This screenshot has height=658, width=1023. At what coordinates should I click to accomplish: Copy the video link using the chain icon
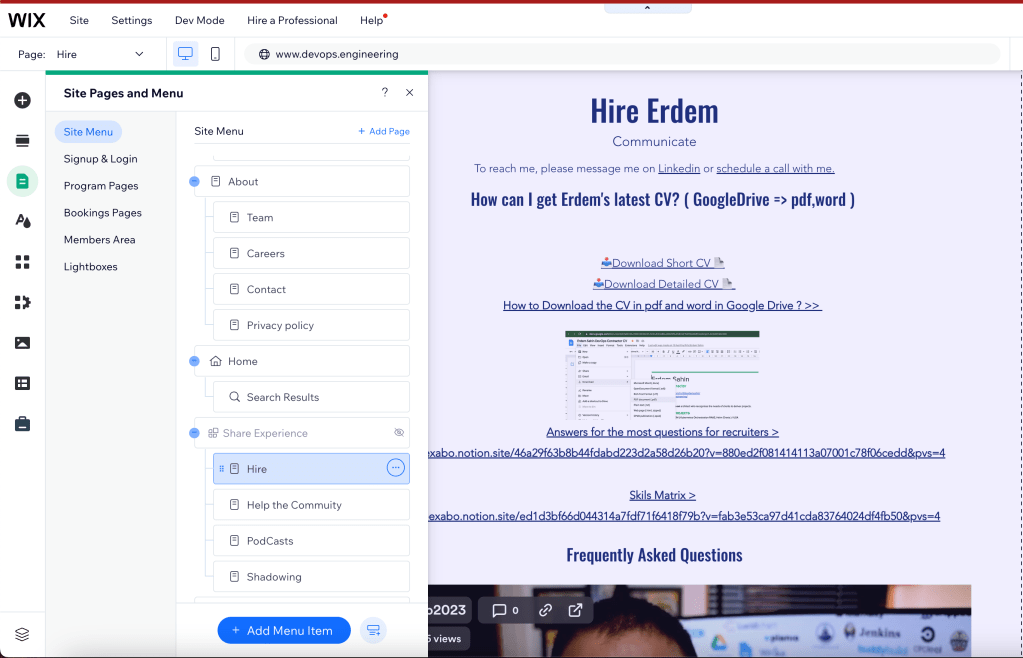545,610
